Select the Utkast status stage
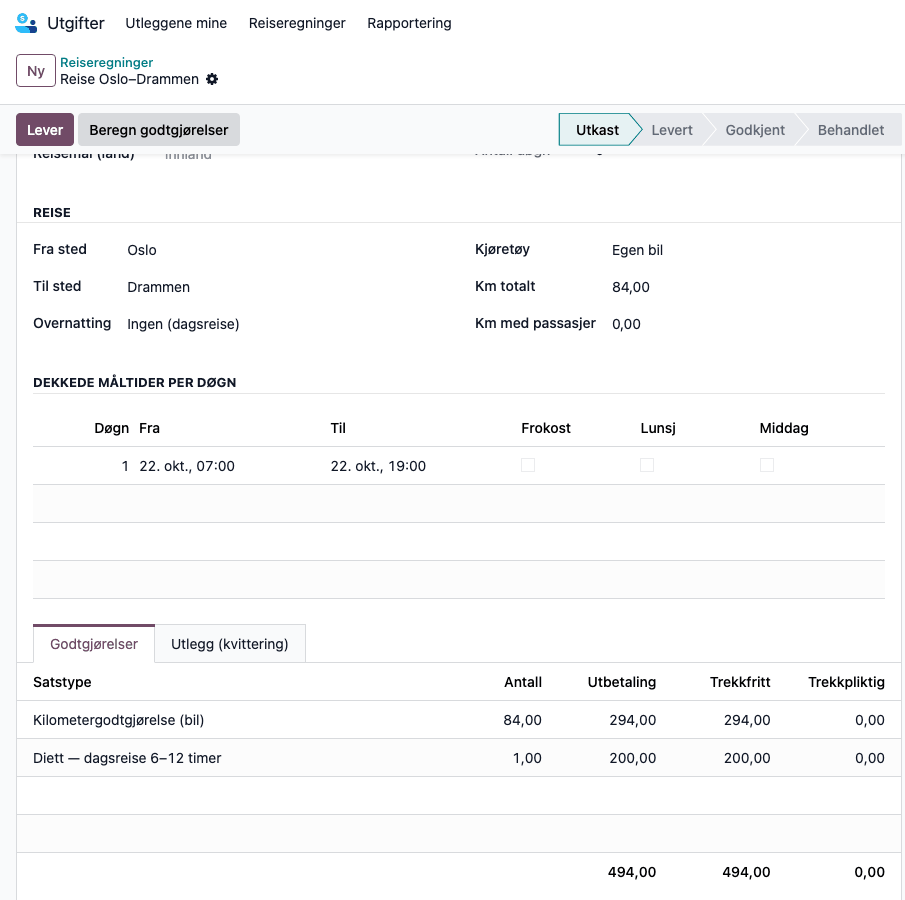The height and width of the screenshot is (900, 905). pyautogui.click(x=597, y=130)
